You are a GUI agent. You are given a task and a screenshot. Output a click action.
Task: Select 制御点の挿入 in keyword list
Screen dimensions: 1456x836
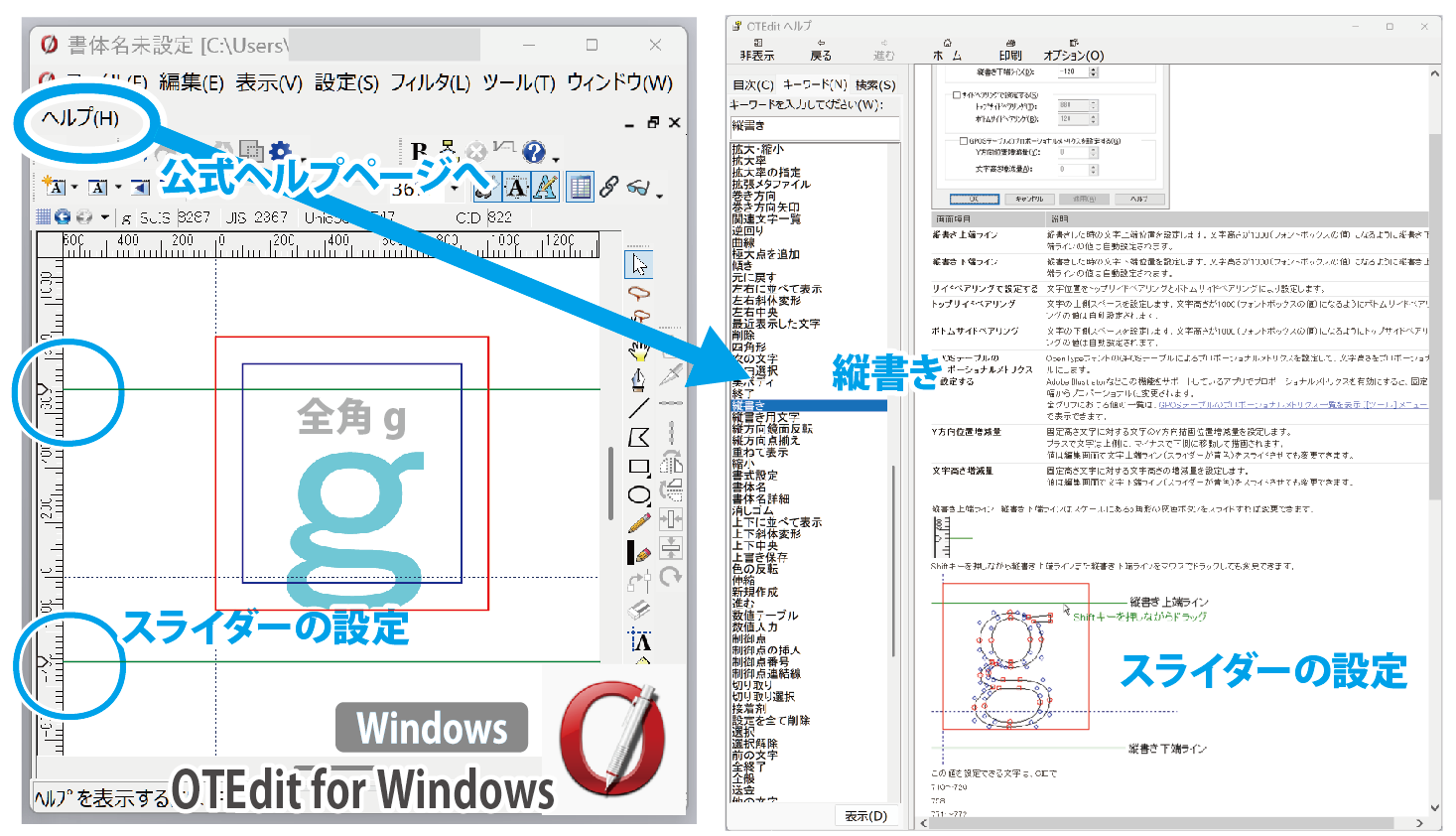(x=766, y=650)
